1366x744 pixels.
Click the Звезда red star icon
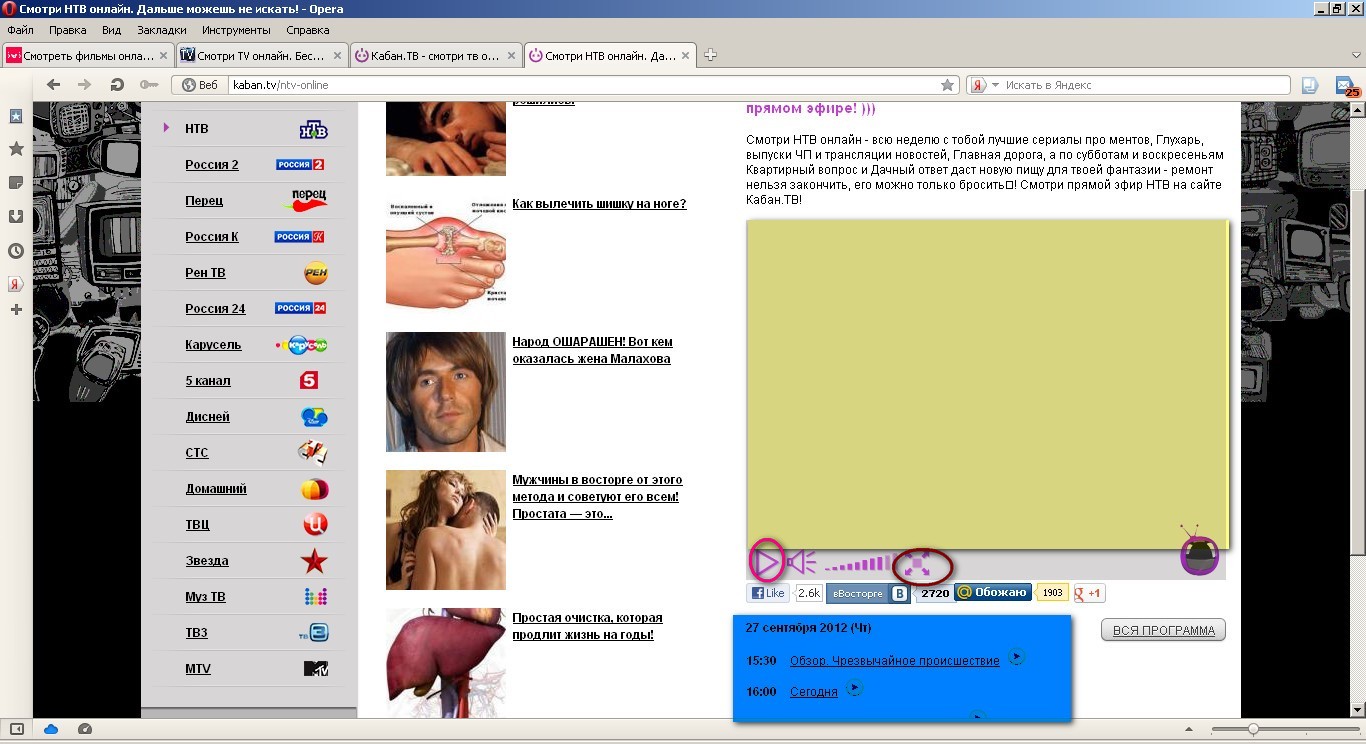tap(315, 560)
